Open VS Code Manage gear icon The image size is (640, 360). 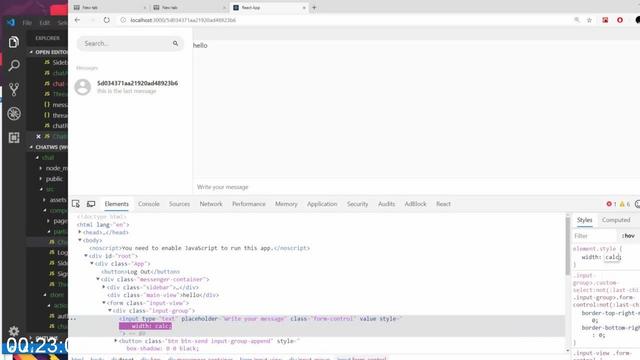pyautogui.click(x=14, y=331)
